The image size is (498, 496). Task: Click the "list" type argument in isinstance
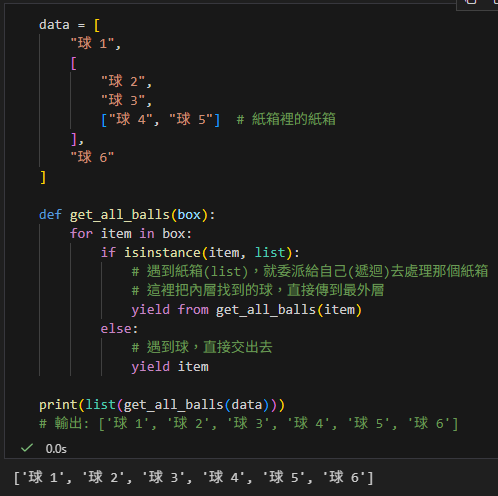(x=270, y=253)
